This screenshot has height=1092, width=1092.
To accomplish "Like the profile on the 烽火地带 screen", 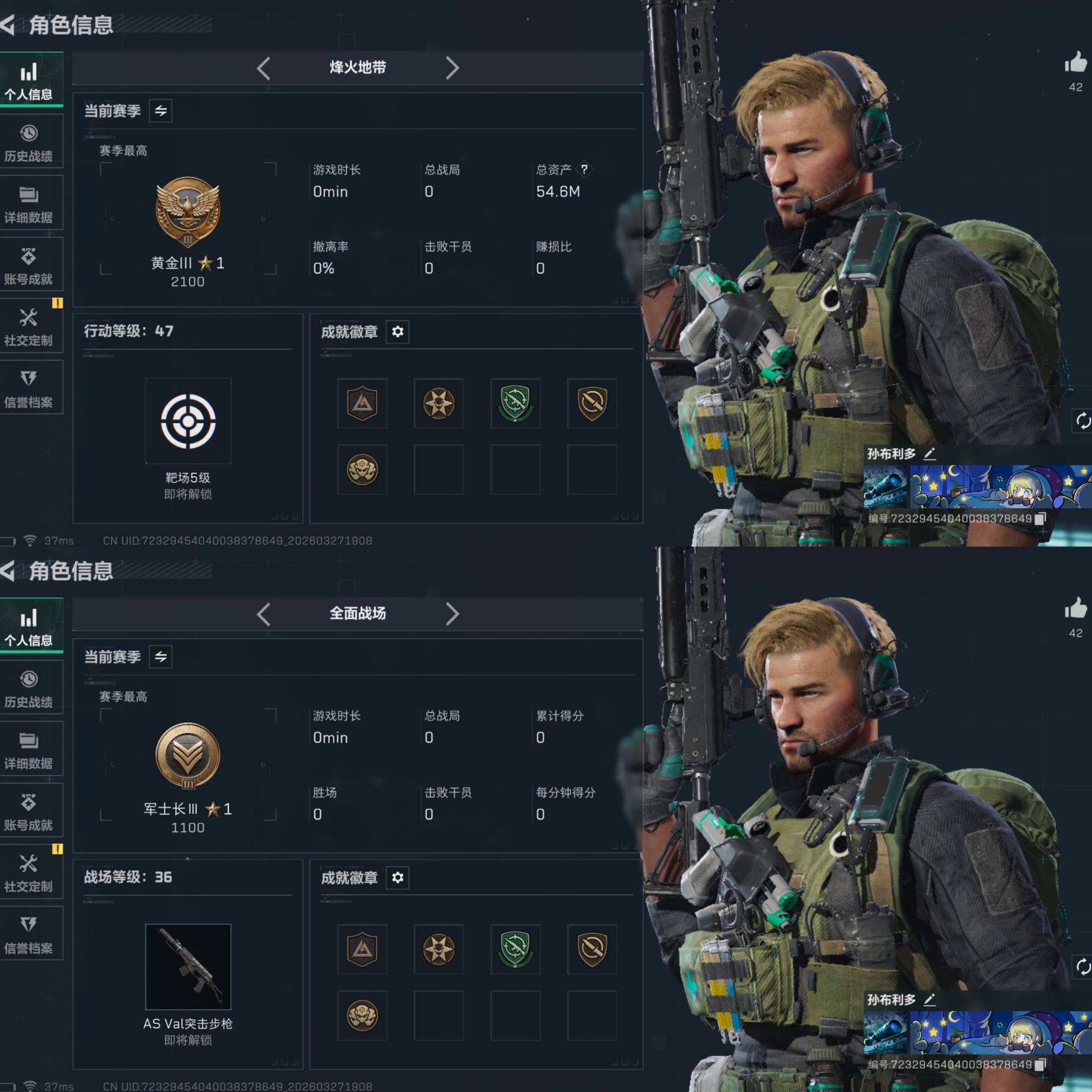I will click(1075, 63).
